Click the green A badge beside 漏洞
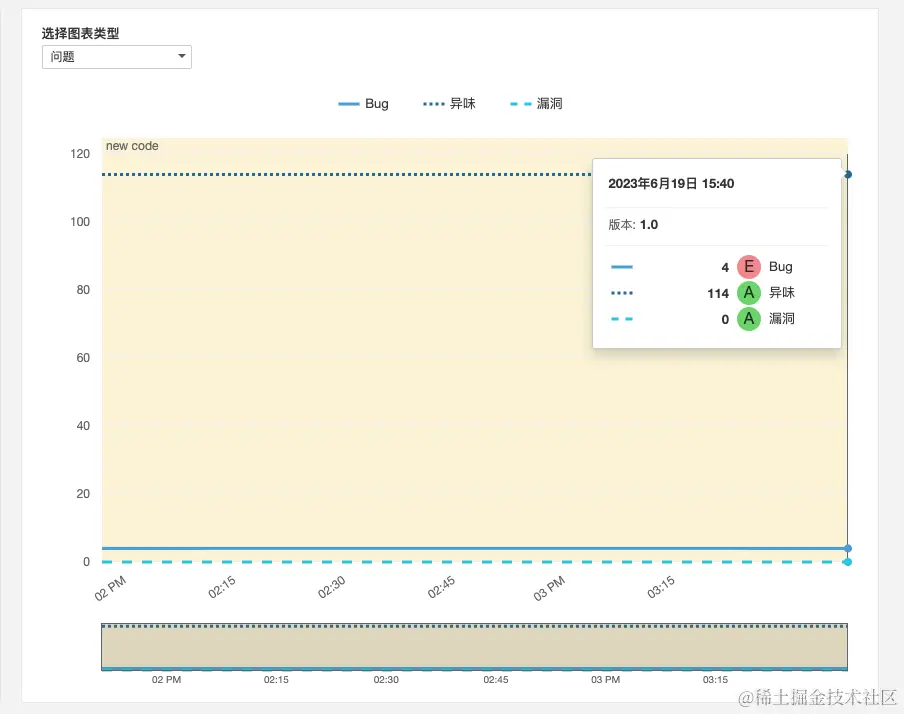904x714 pixels. click(748, 319)
